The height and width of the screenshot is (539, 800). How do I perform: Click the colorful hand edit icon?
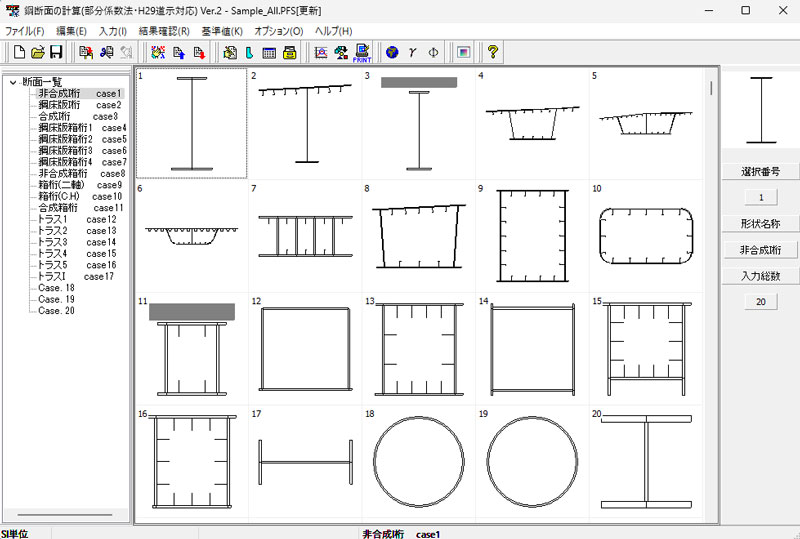click(158, 52)
